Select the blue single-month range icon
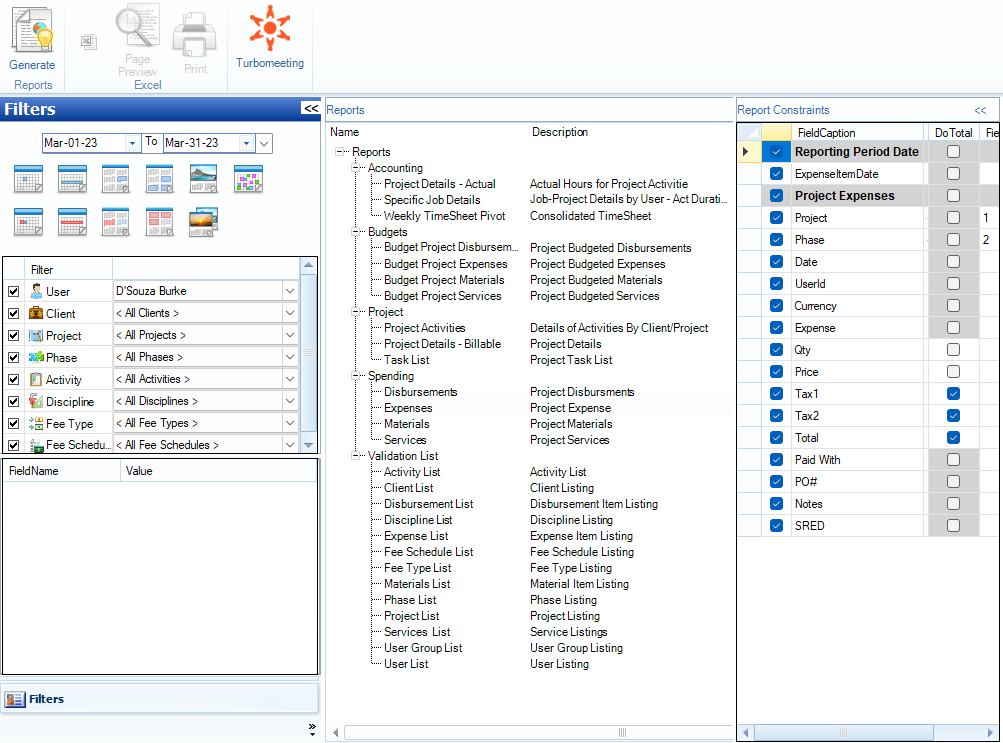 [x=116, y=179]
